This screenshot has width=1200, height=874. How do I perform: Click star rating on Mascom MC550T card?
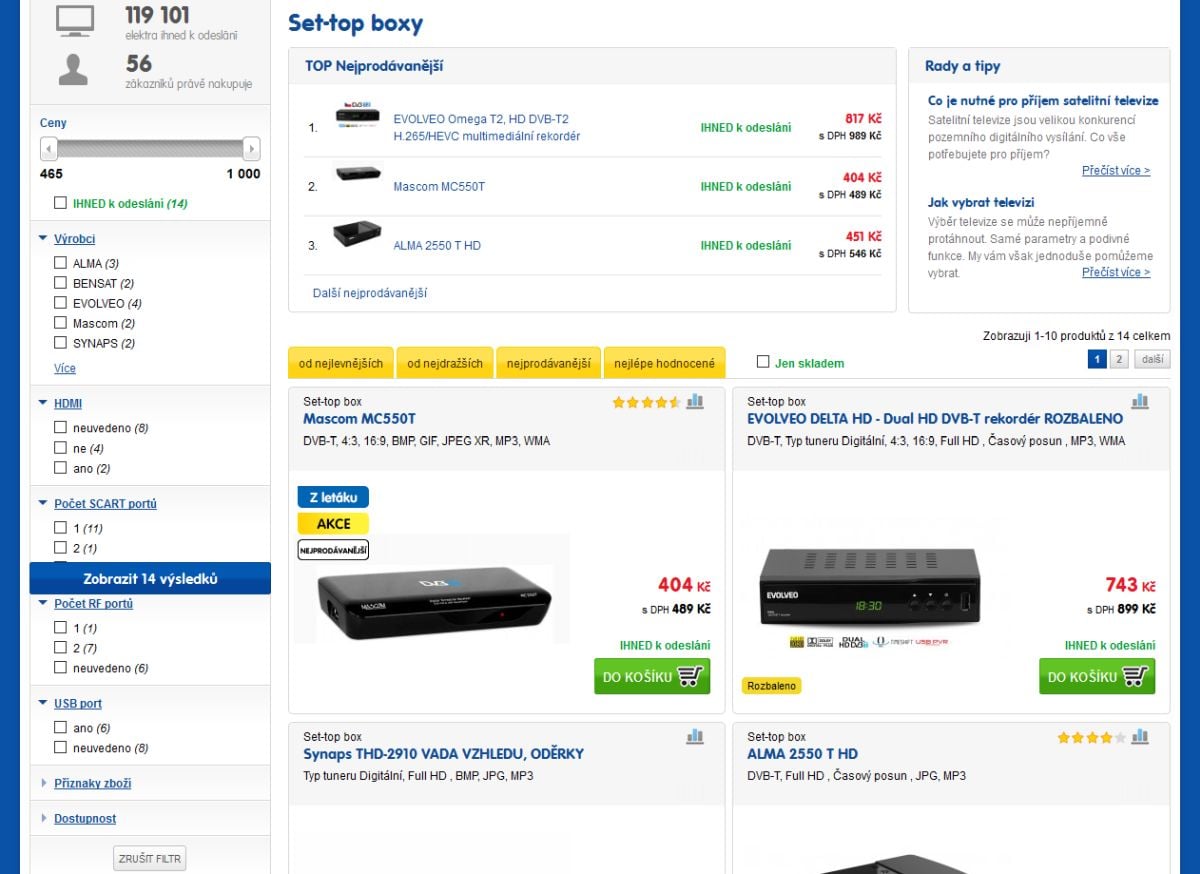(646, 402)
